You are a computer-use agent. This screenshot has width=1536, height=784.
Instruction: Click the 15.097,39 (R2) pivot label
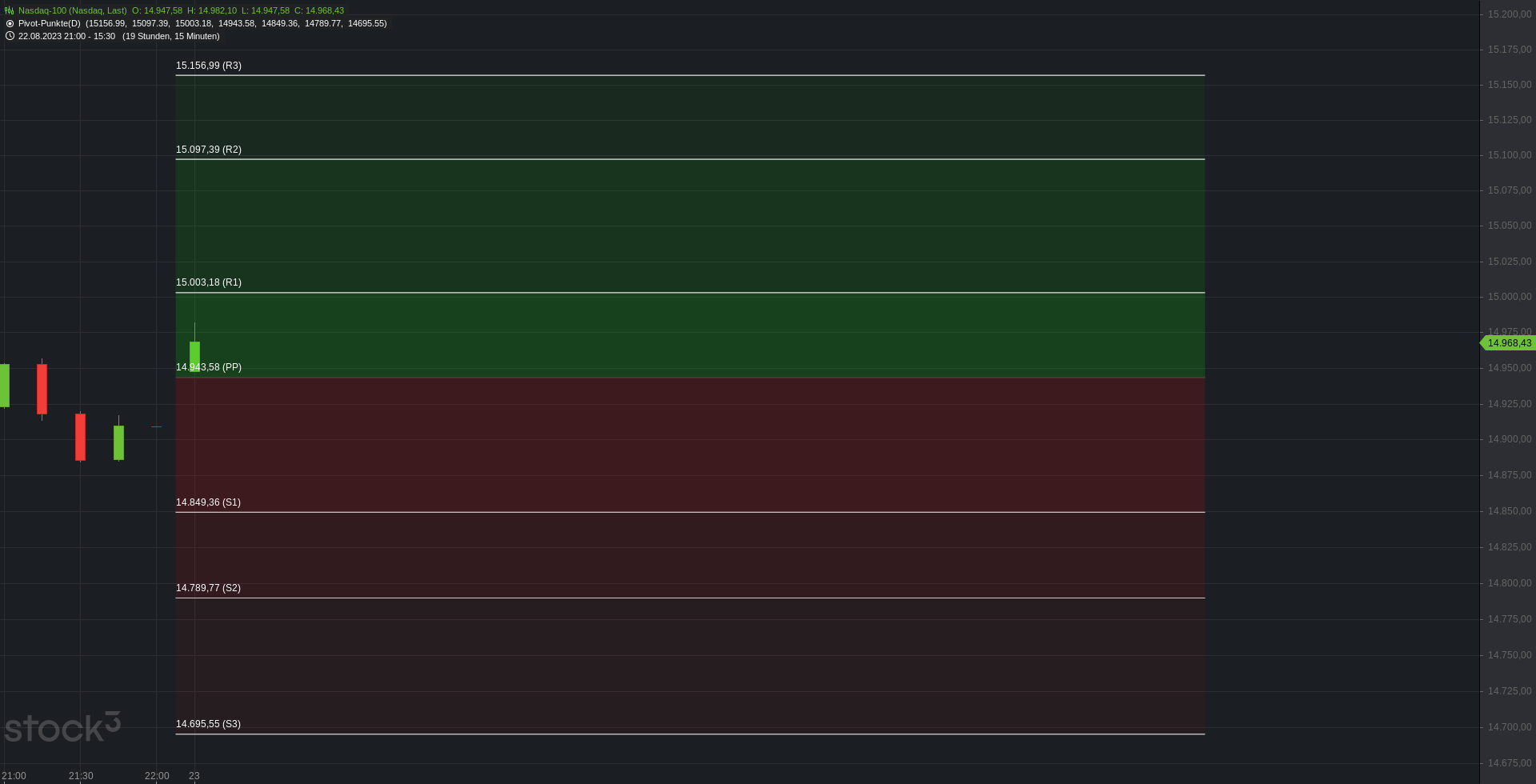click(209, 150)
